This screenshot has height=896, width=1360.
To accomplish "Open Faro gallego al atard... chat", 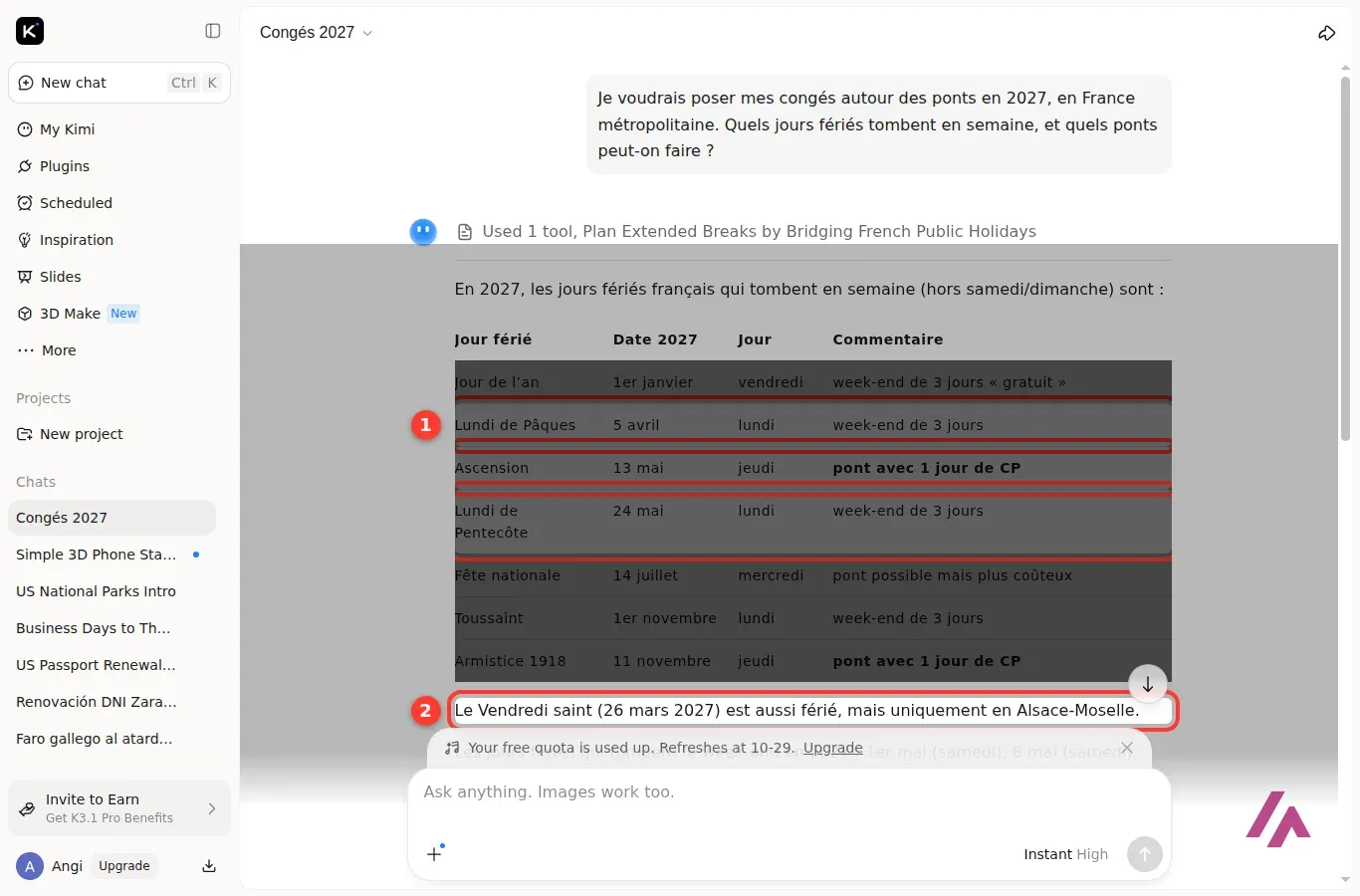I will coord(112,739).
